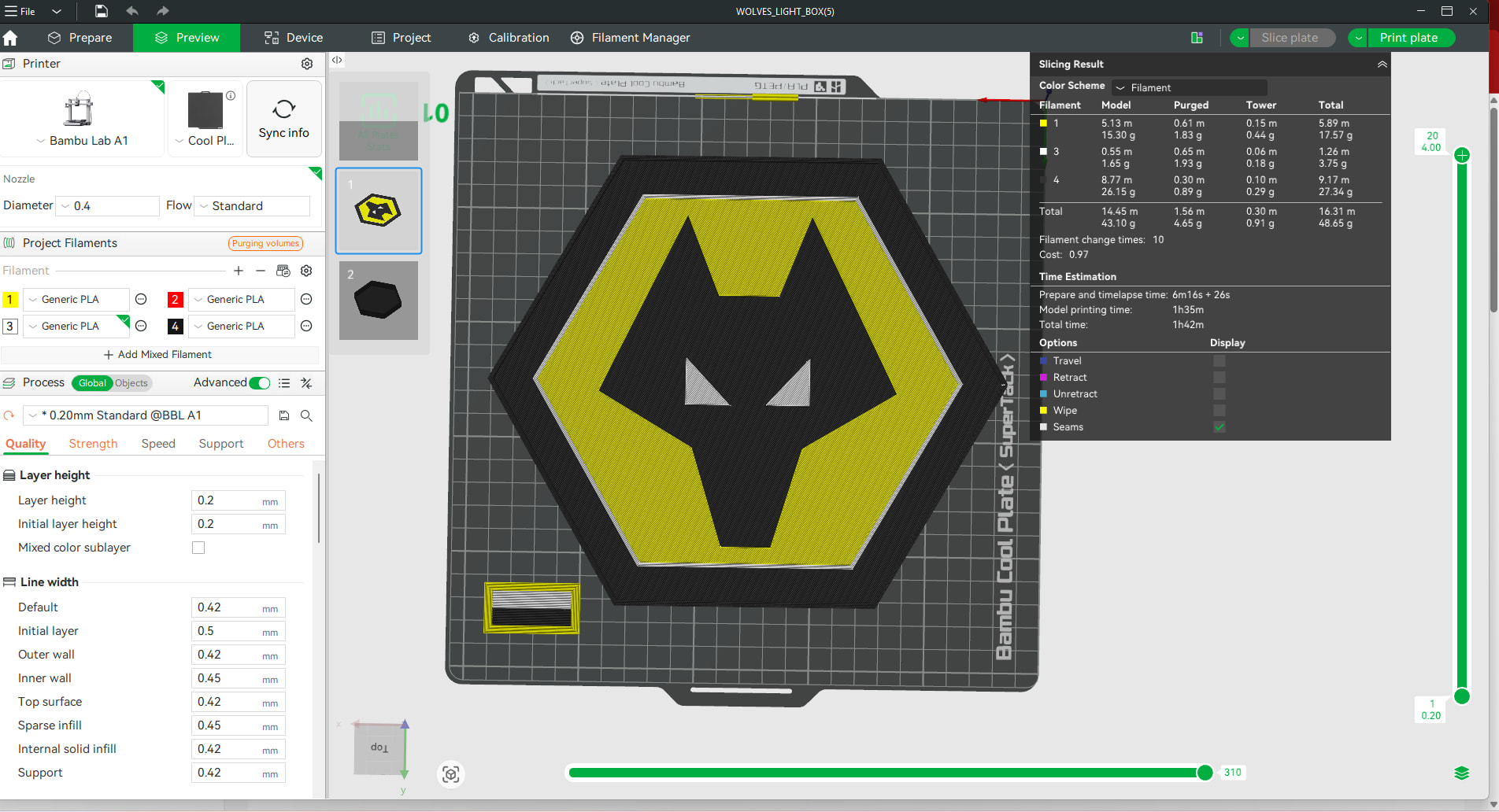Switch process scope to Objects
This screenshot has height=812, width=1499.
131,383
